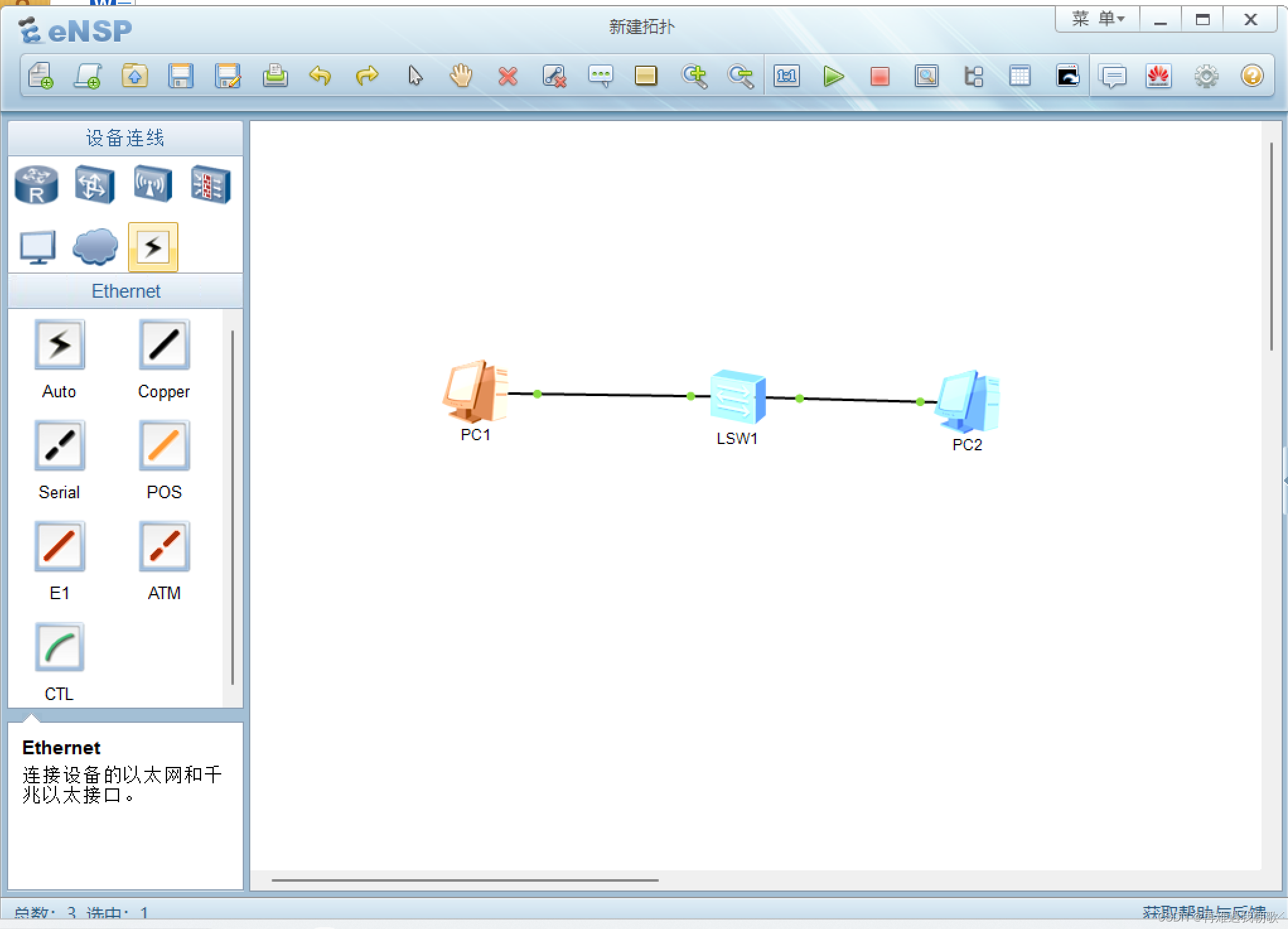Click the 获取帮助与反馈 link
Viewport: 1288px width, 929px height.
[1203, 911]
